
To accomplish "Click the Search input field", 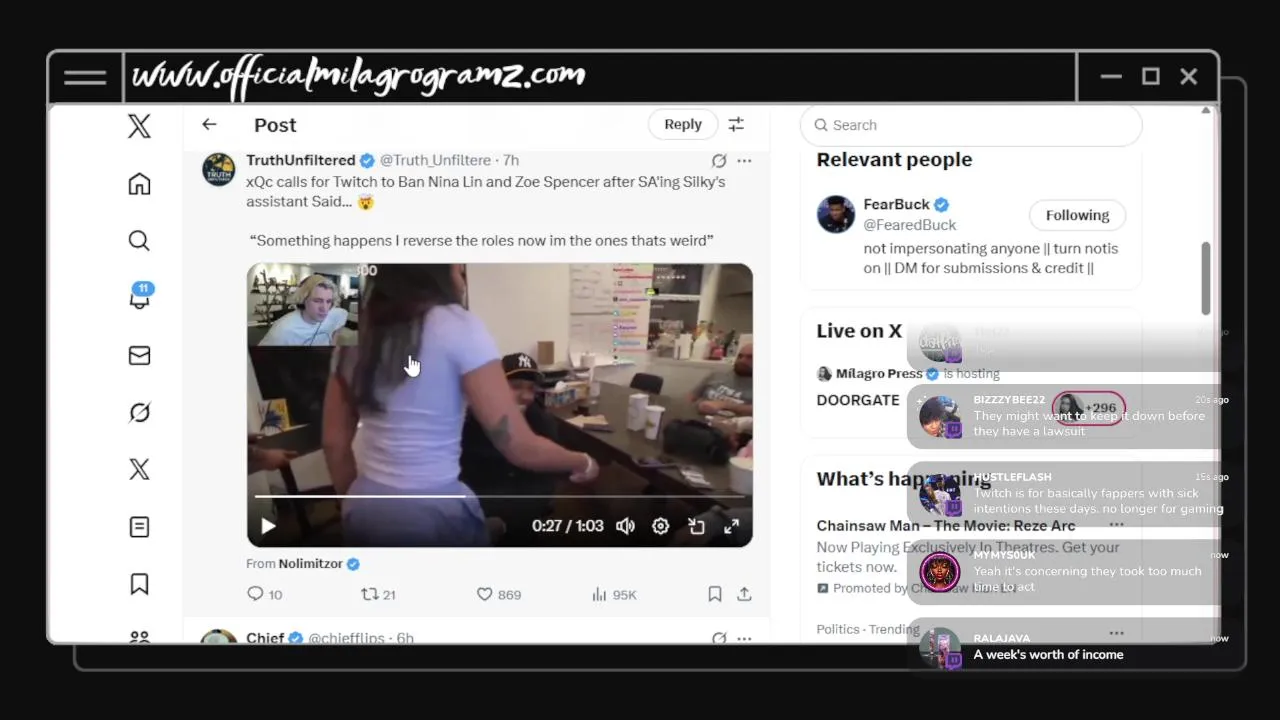I will [x=971, y=125].
